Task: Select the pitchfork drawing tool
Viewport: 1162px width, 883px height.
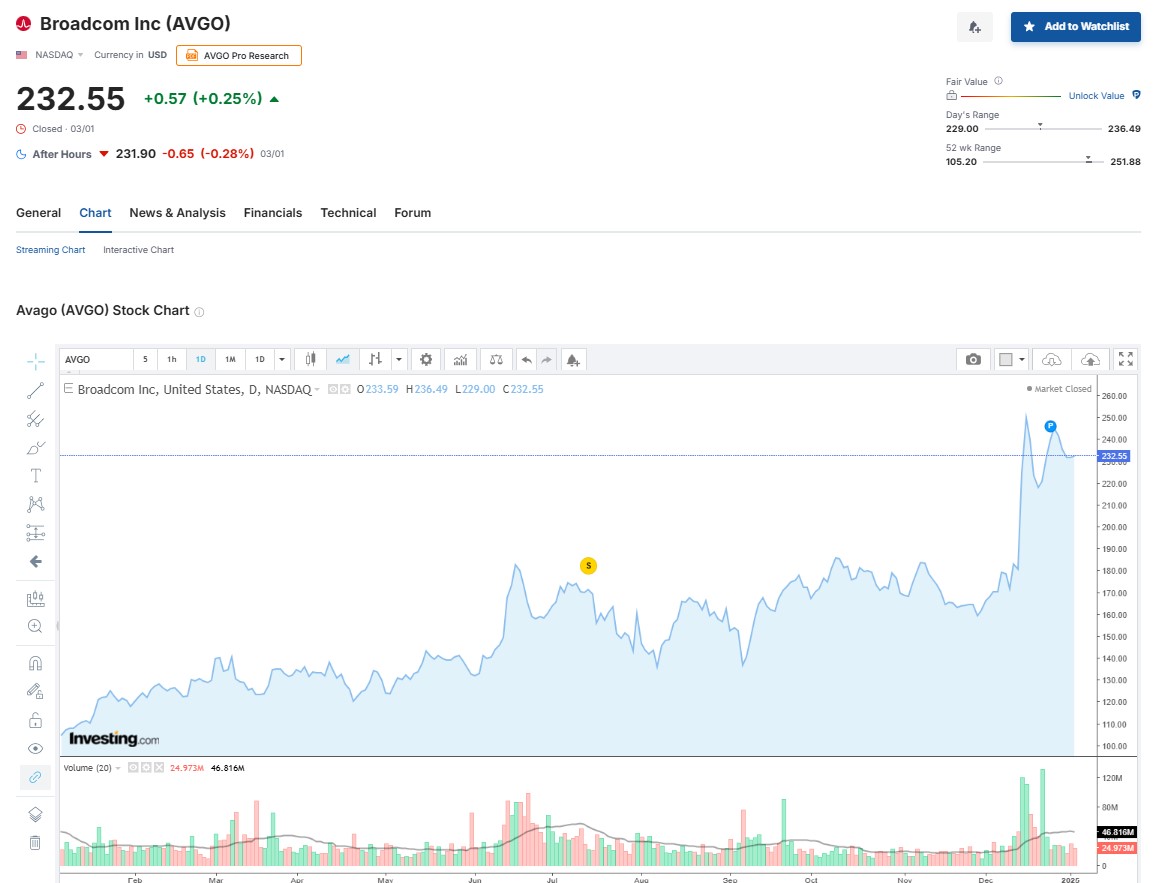Action: pos(36,419)
